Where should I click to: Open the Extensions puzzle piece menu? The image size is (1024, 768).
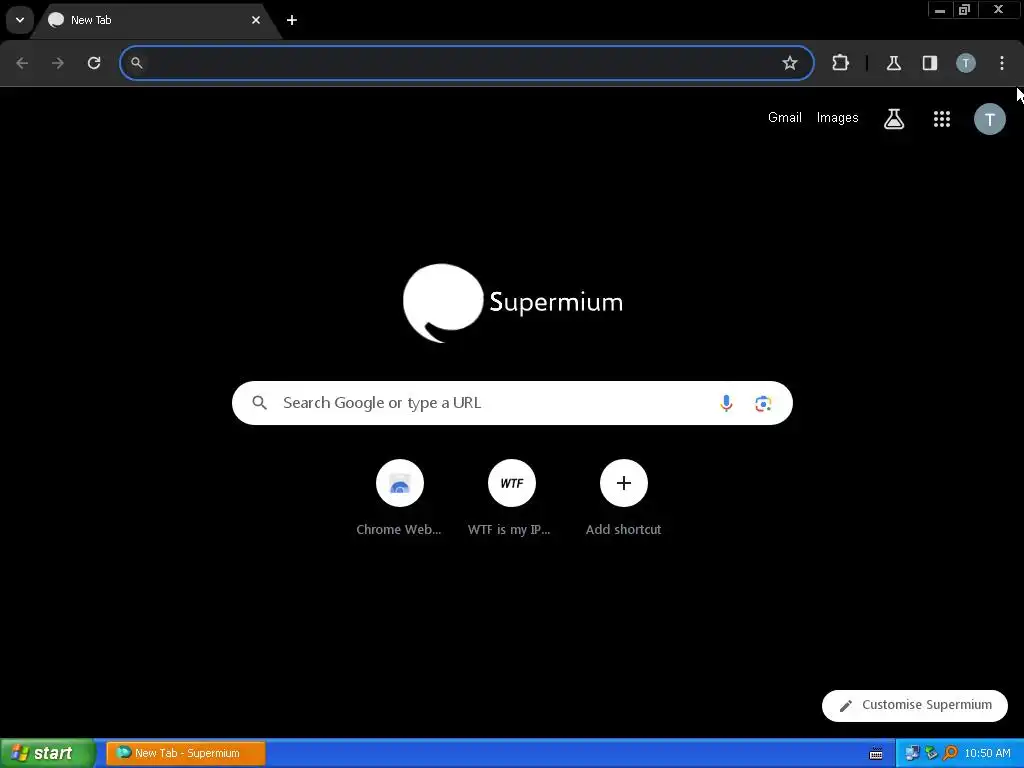pyautogui.click(x=840, y=63)
